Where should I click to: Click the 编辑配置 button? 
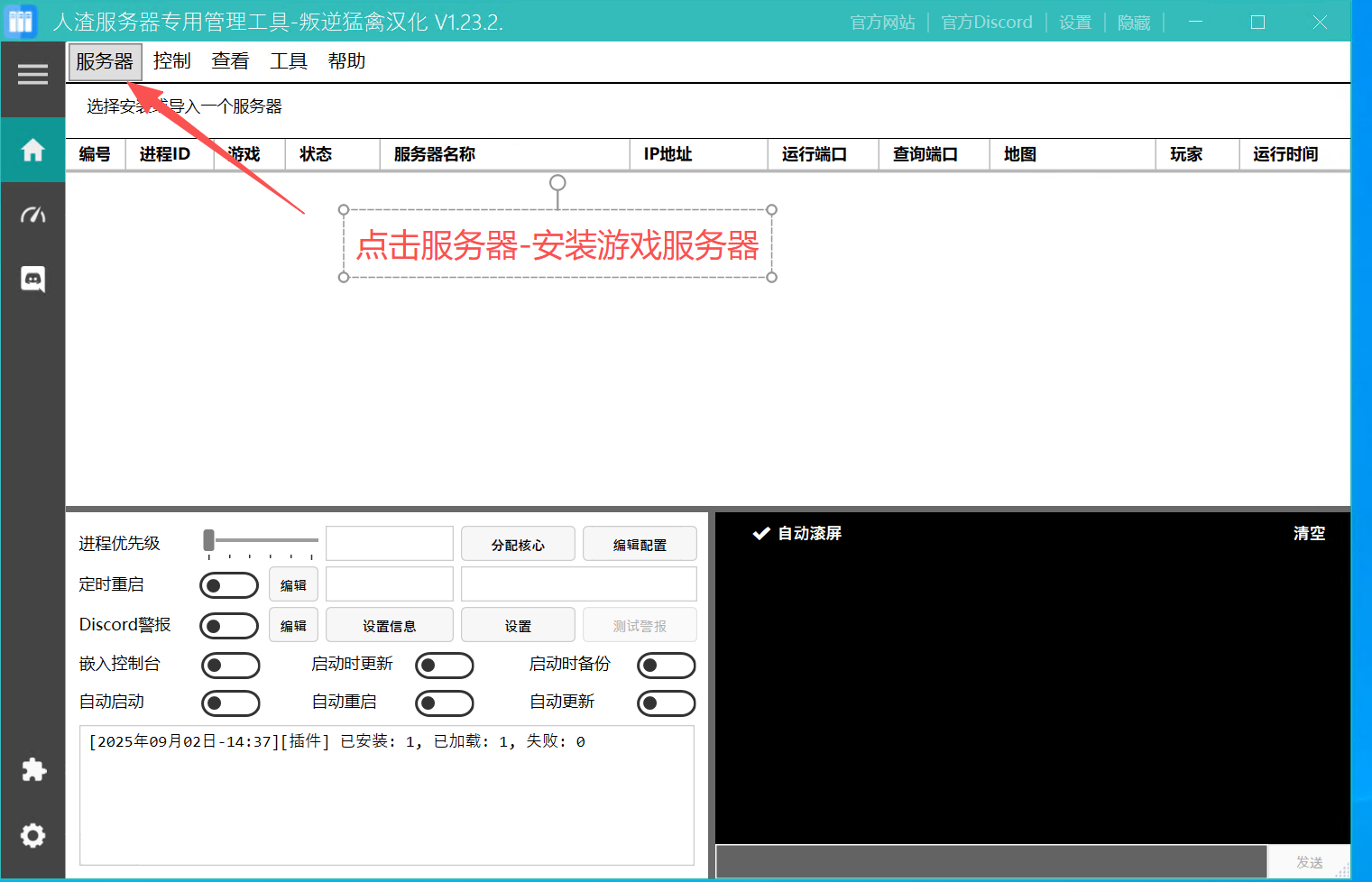click(x=640, y=543)
